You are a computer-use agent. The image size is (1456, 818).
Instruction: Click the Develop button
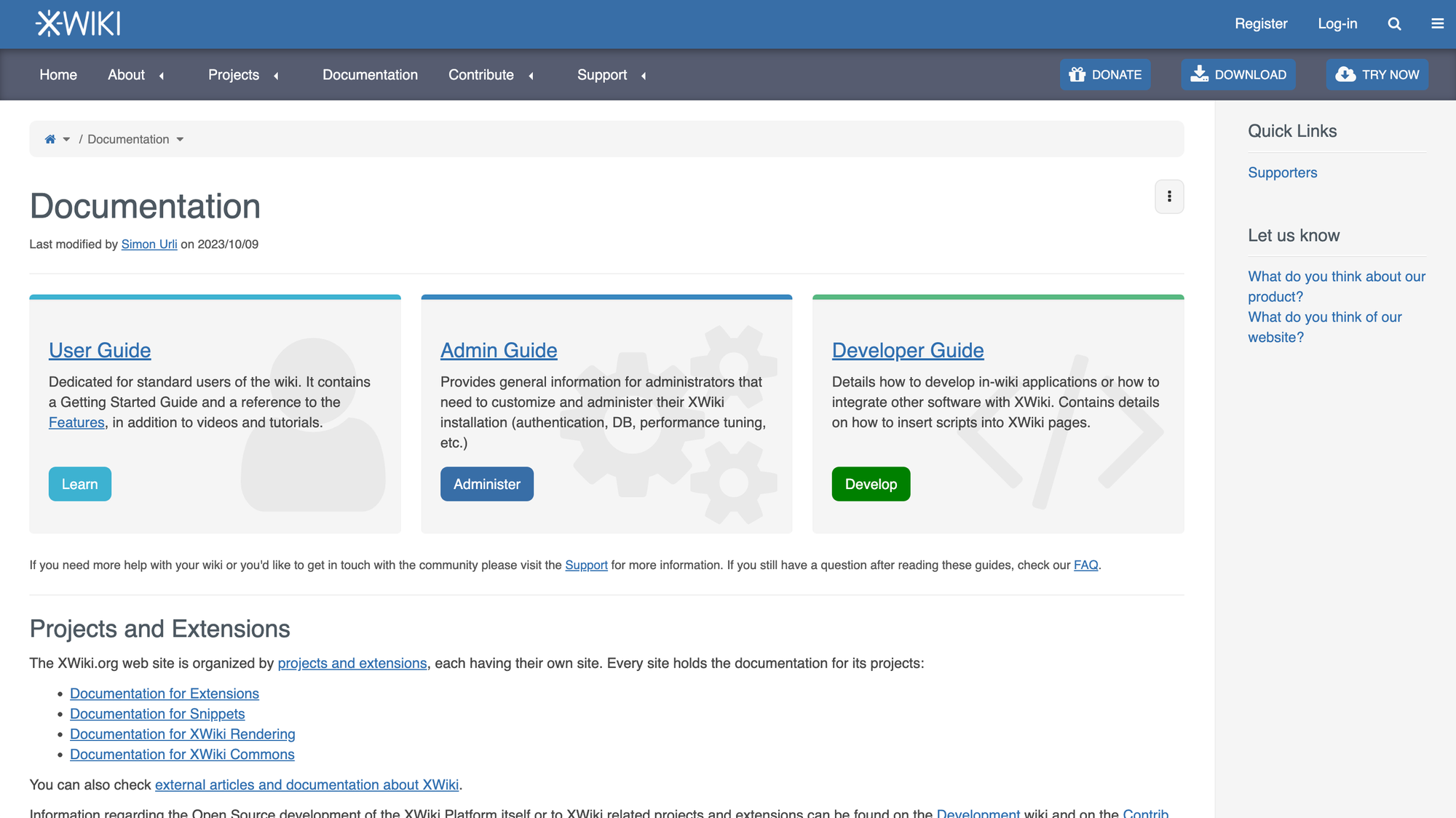[871, 484]
